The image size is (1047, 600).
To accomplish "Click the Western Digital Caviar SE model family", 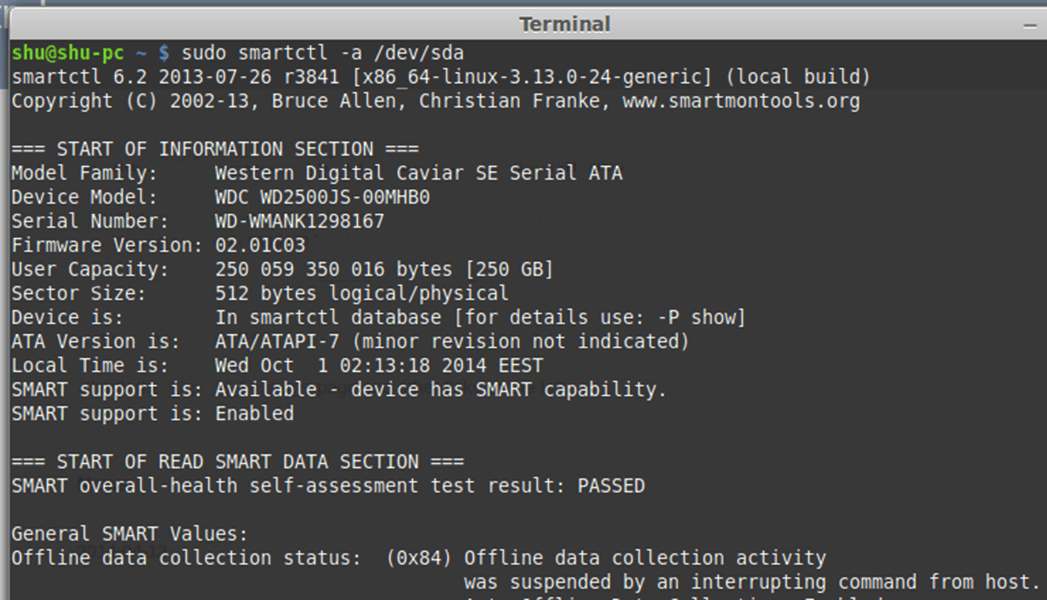I will coord(418,173).
